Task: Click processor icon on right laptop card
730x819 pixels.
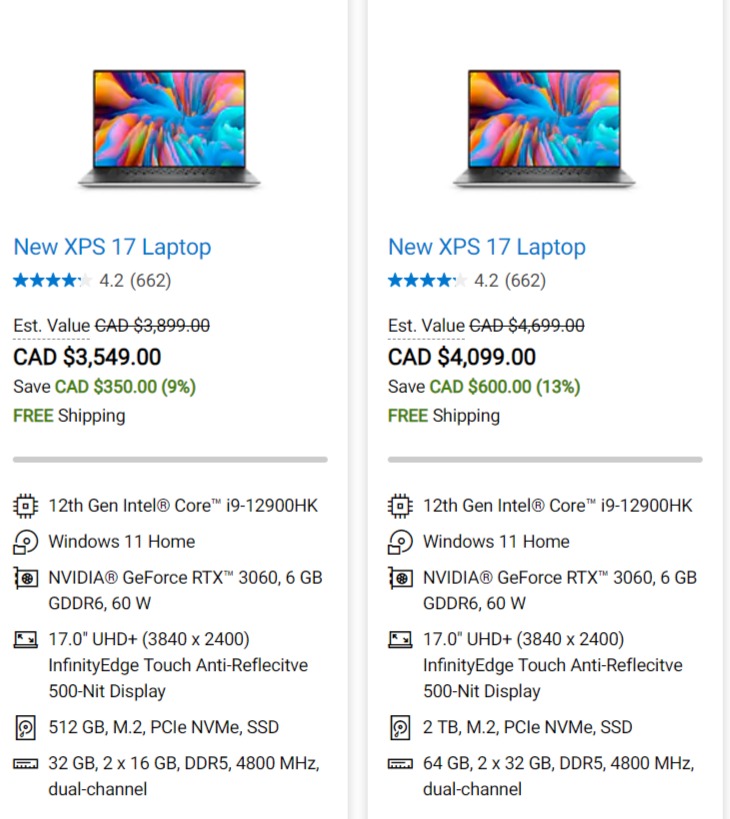Action: [x=400, y=506]
